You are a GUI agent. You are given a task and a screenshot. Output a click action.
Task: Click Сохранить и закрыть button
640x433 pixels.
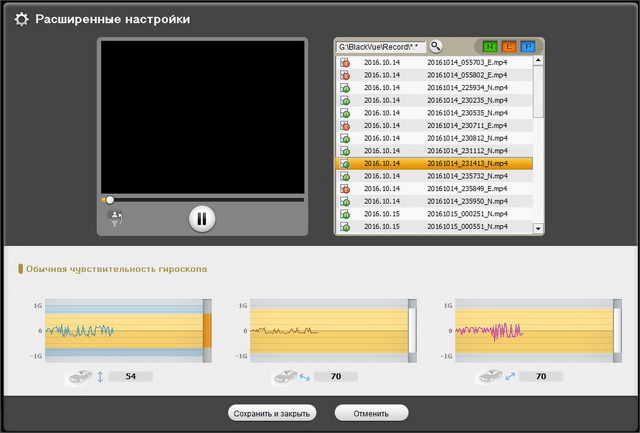pos(272,413)
